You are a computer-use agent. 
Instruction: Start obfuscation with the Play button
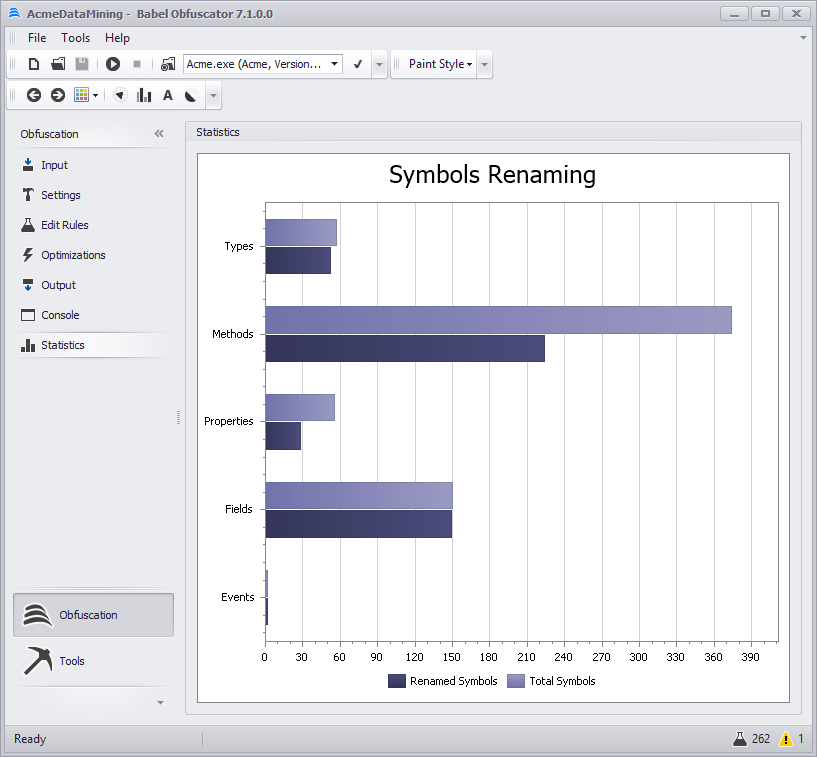click(113, 64)
